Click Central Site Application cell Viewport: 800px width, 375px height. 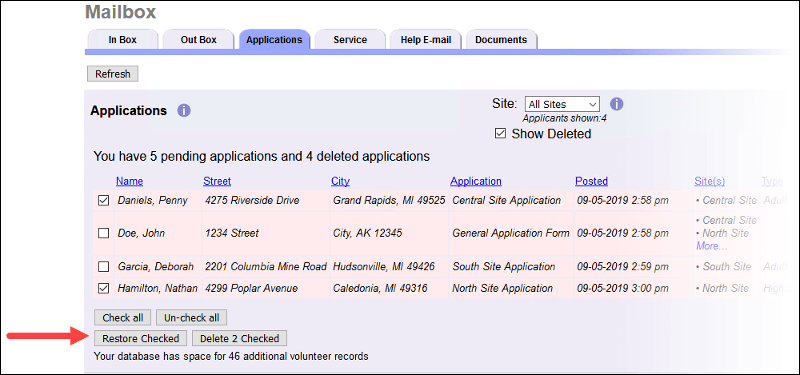pos(506,201)
